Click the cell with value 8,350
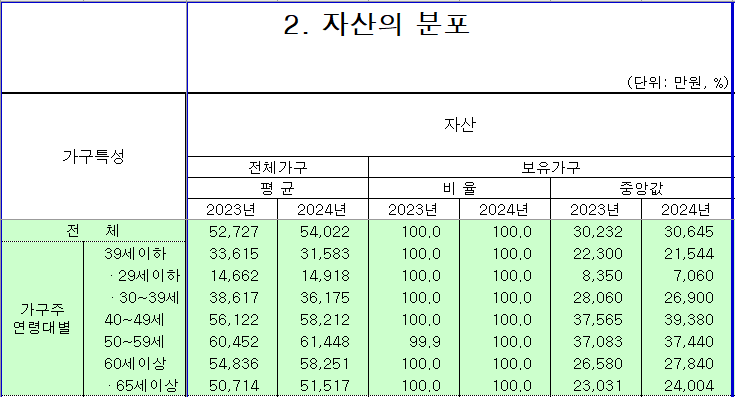Viewport: 735px width, 397px height. tap(596, 276)
